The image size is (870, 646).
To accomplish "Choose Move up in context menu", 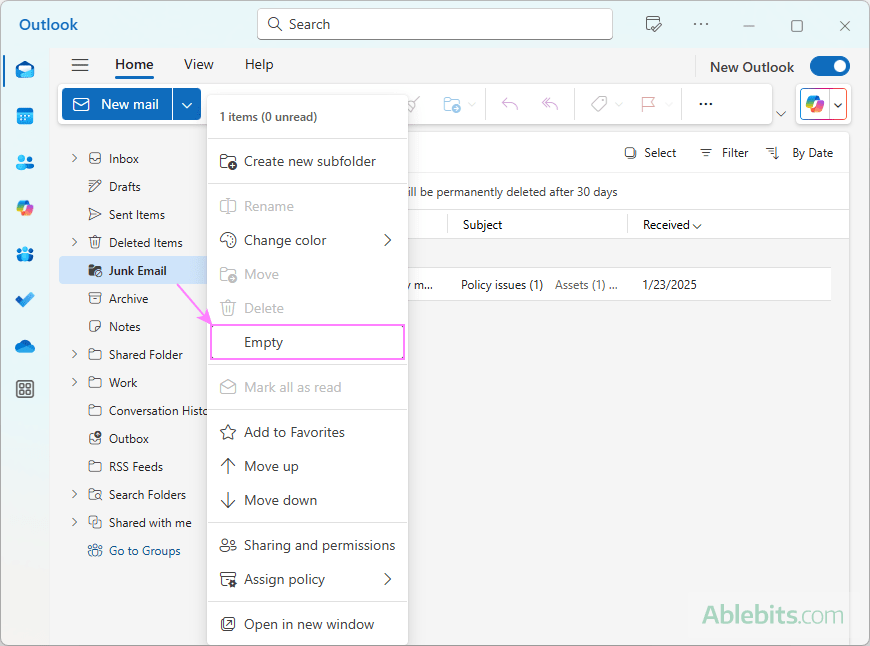I will point(307,466).
